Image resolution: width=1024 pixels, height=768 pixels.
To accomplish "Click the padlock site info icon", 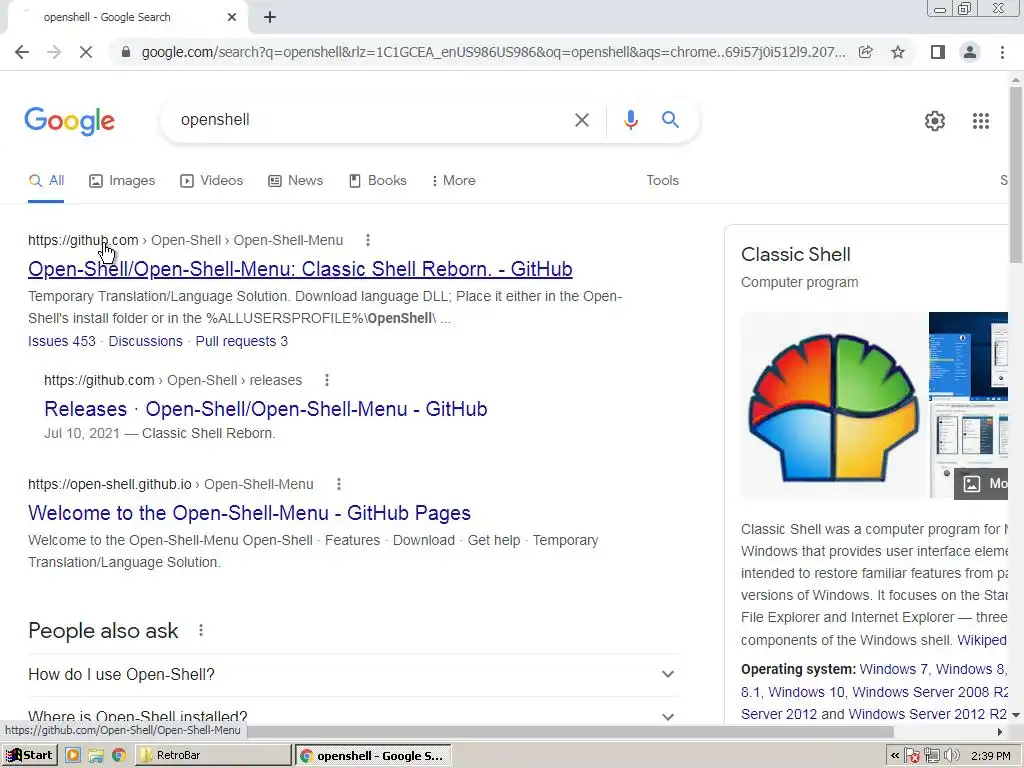I will coord(126,52).
